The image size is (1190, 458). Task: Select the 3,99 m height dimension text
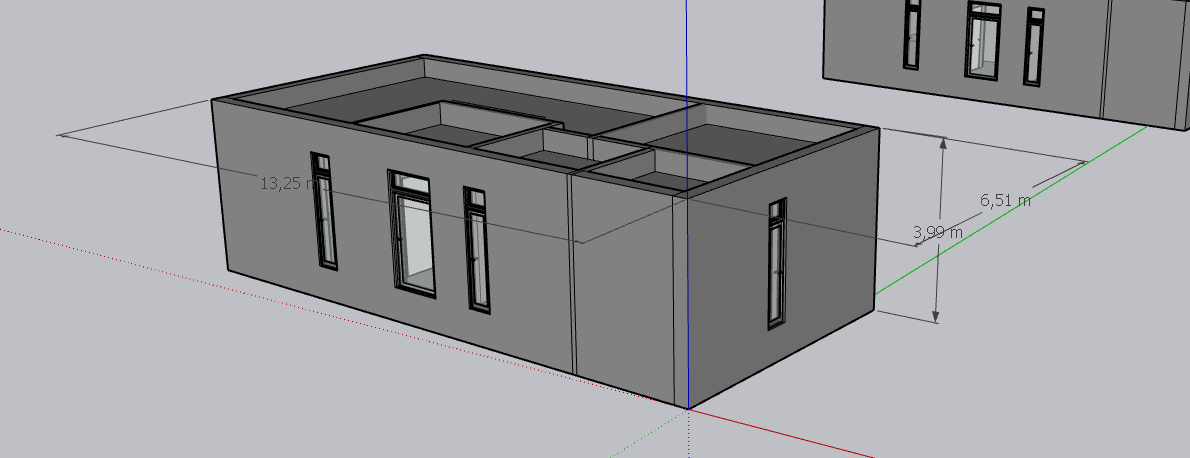click(x=938, y=232)
